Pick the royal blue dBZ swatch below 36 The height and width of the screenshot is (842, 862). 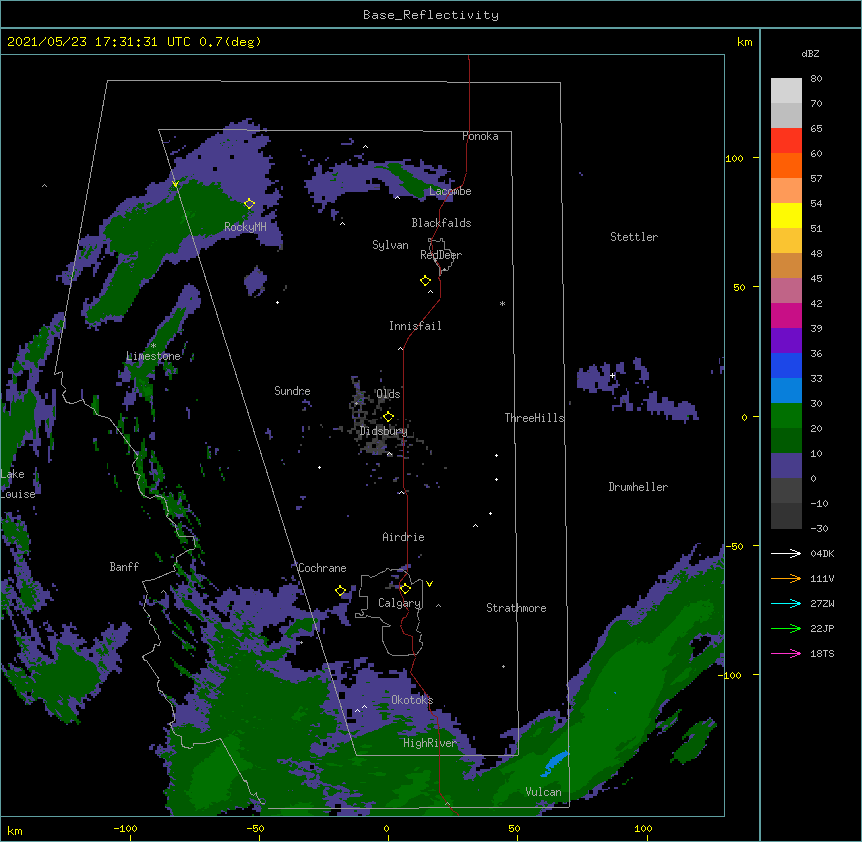tap(786, 365)
